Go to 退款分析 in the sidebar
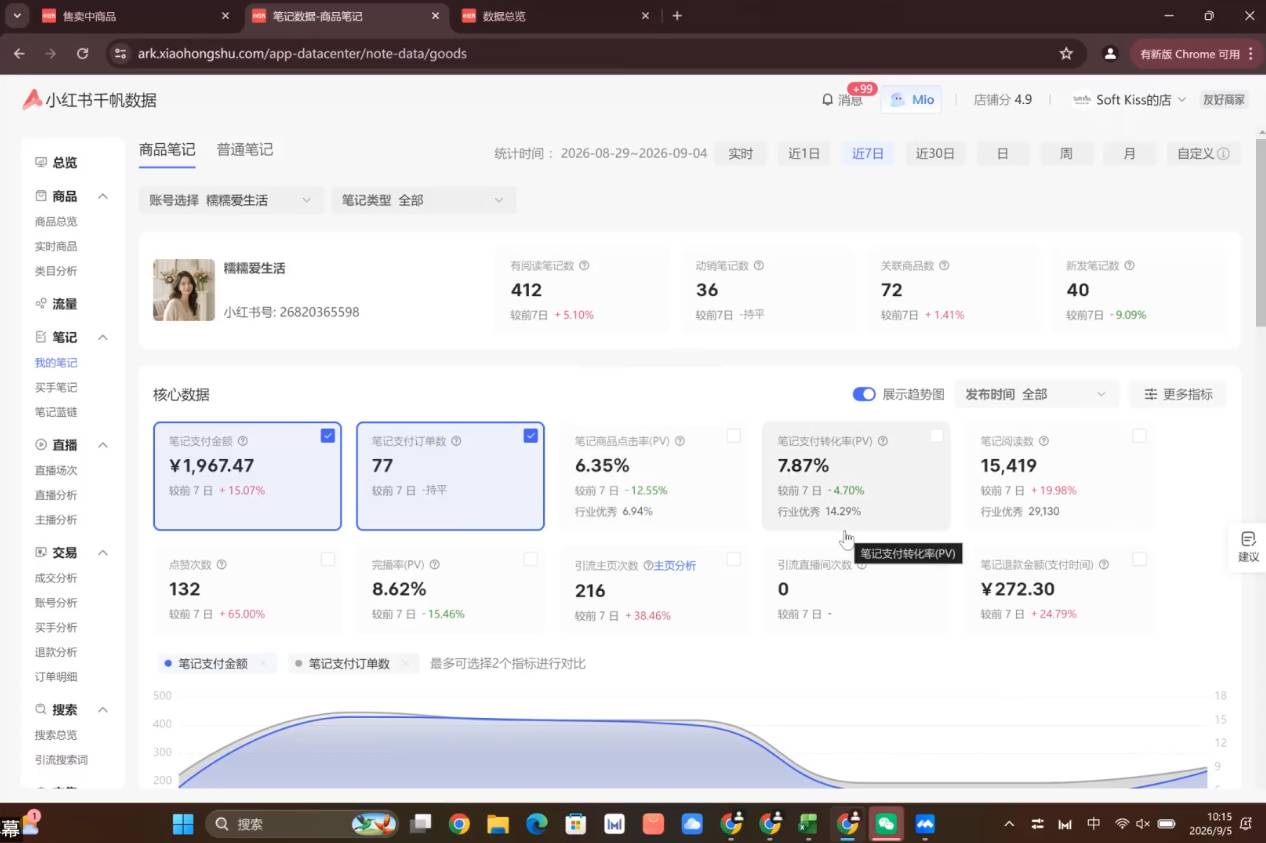The image size is (1266, 843). pos(56,652)
